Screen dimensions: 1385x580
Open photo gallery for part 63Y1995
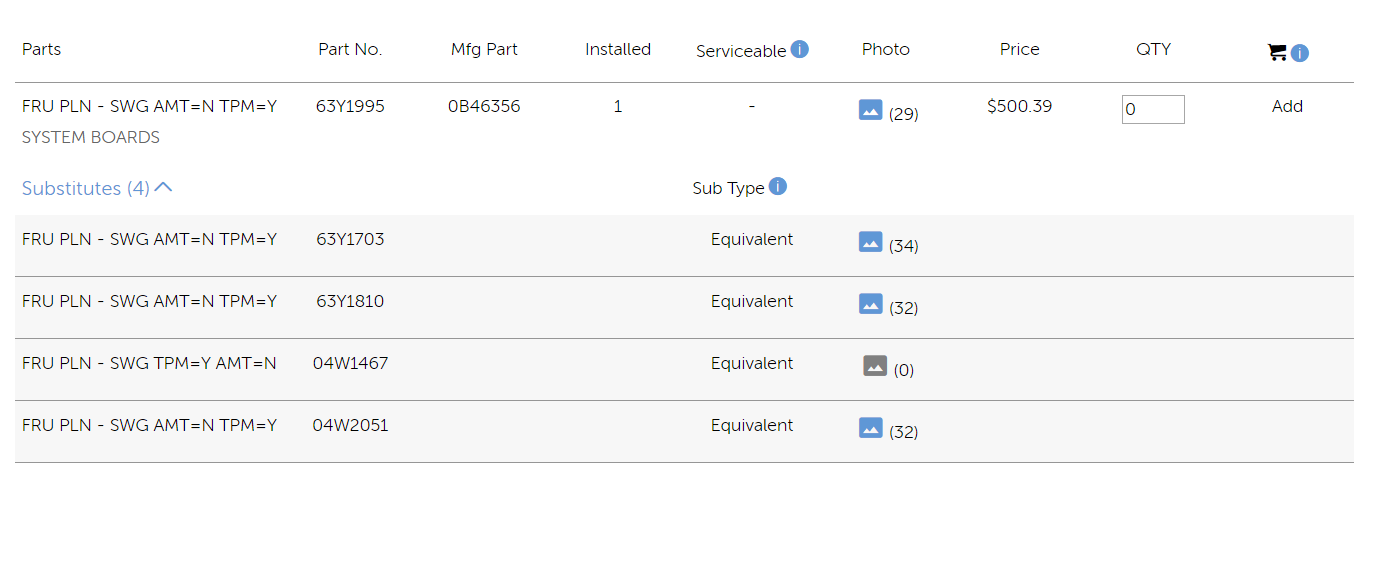click(870, 110)
